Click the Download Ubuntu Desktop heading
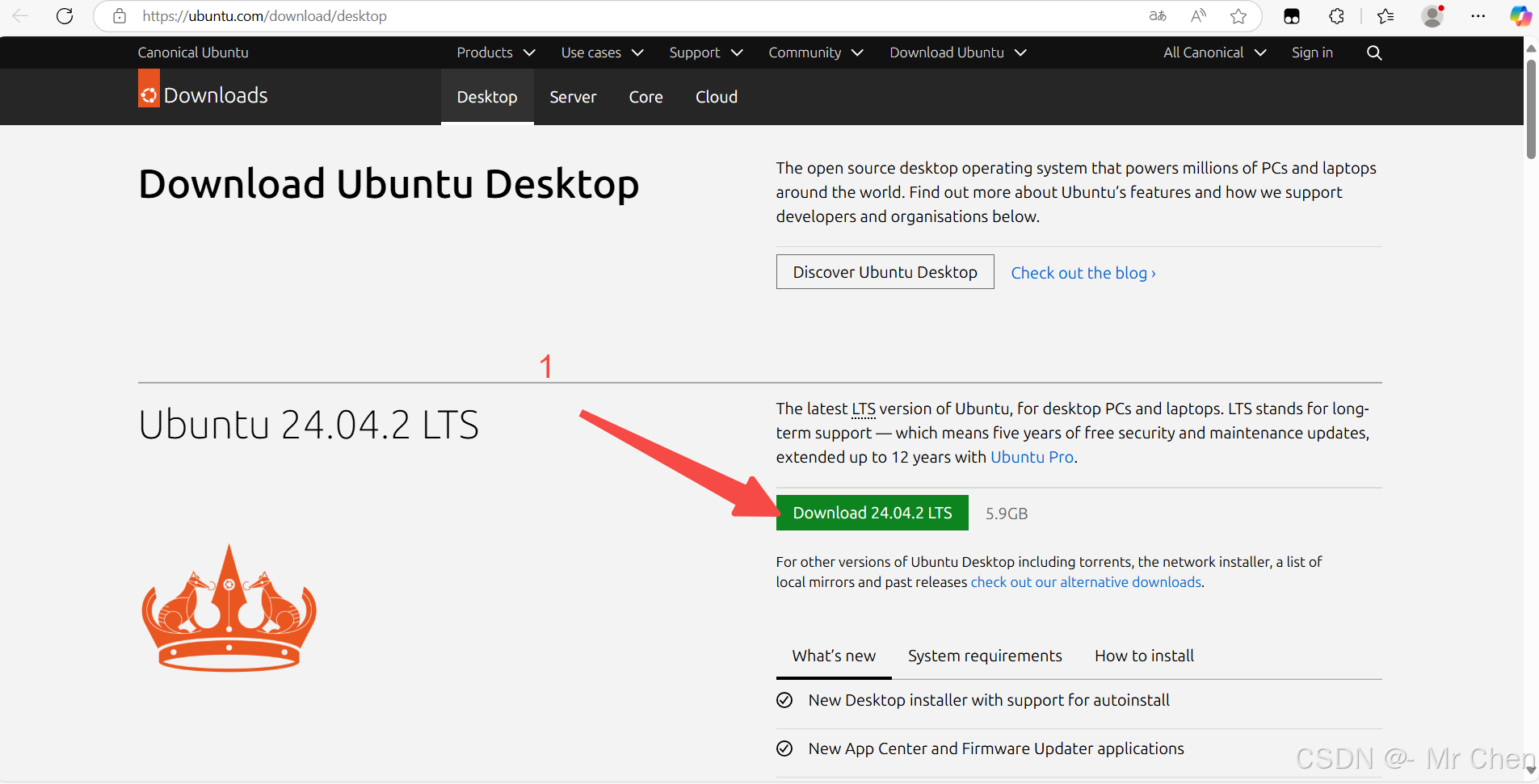Image resolution: width=1539 pixels, height=784 pixels. pos(389,184)
